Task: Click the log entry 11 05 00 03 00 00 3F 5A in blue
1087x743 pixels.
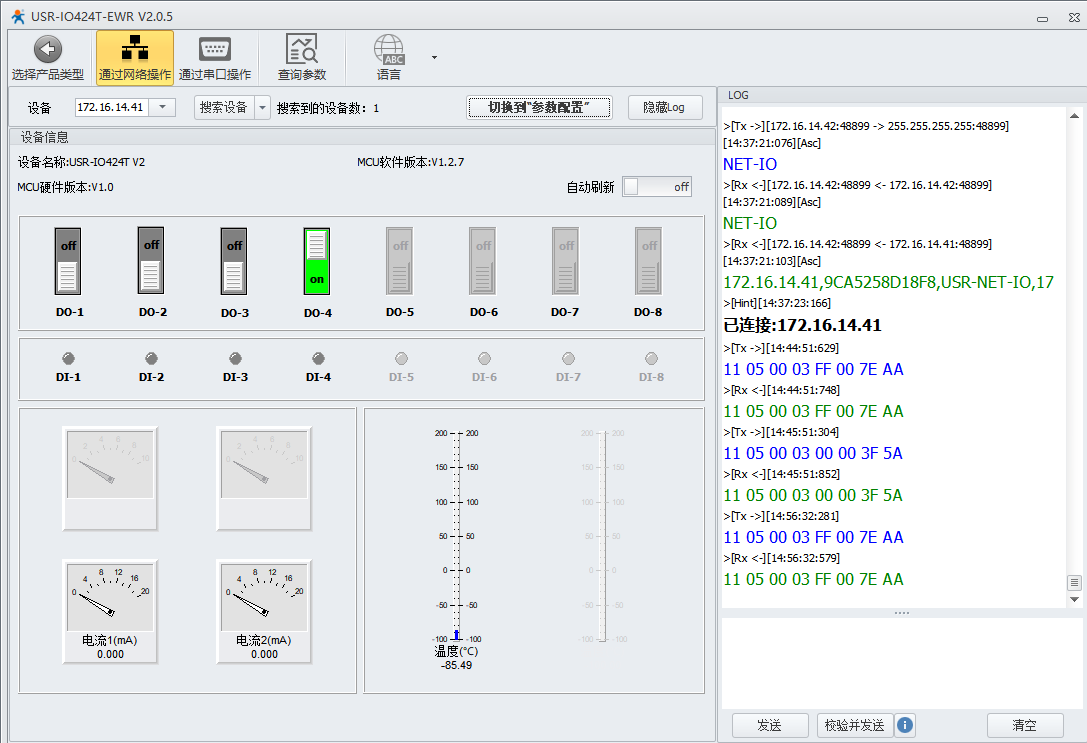Action: click(812, 453)
